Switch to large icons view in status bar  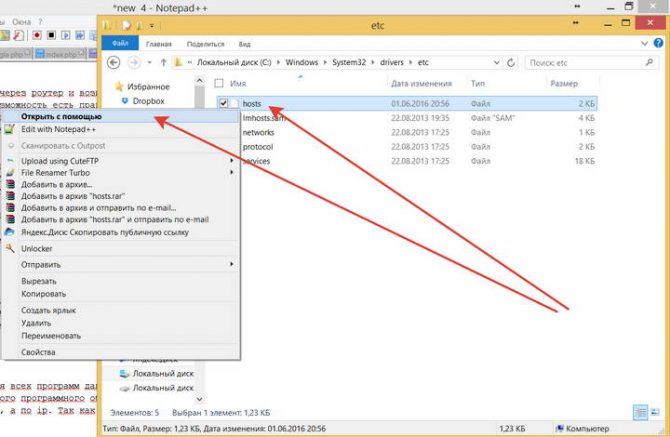(654, 411)
